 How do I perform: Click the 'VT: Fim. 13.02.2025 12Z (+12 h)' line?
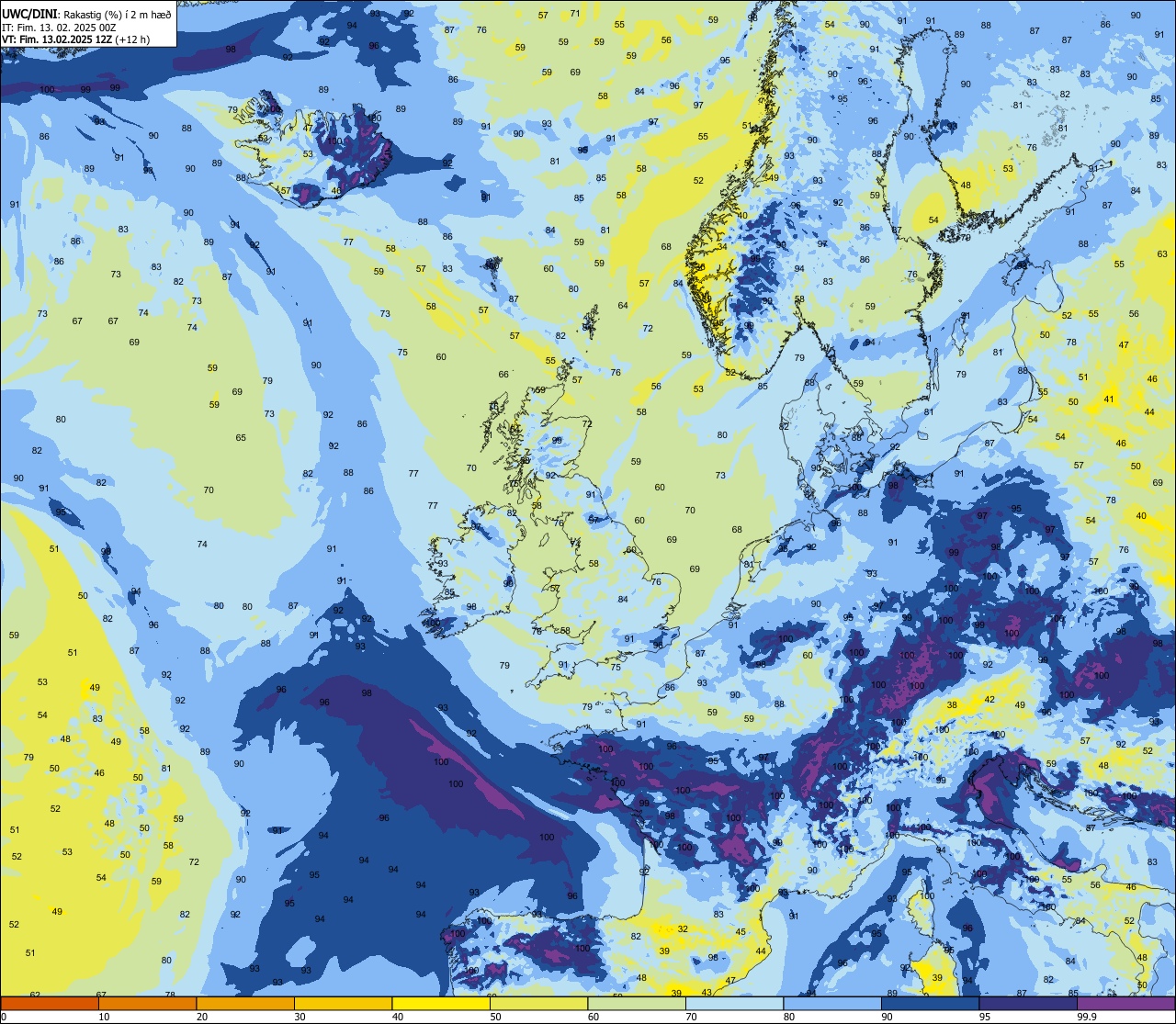(75, 39)
